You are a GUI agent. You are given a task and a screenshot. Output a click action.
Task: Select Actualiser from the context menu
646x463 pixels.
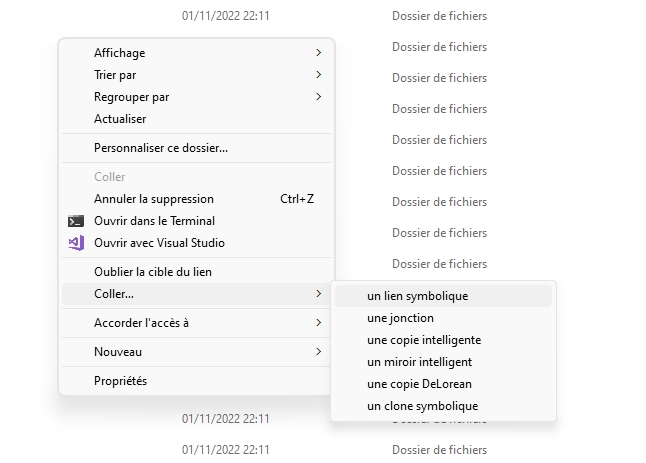(x=120, y=119)
